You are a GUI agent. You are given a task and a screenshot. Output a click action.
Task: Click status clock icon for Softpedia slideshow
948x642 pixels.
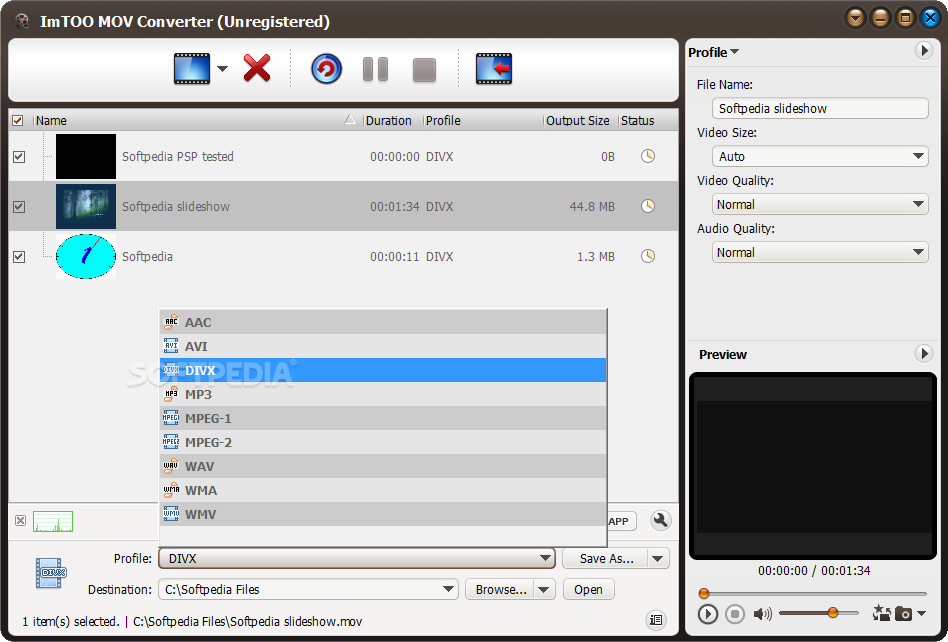(x=648, y=206)
